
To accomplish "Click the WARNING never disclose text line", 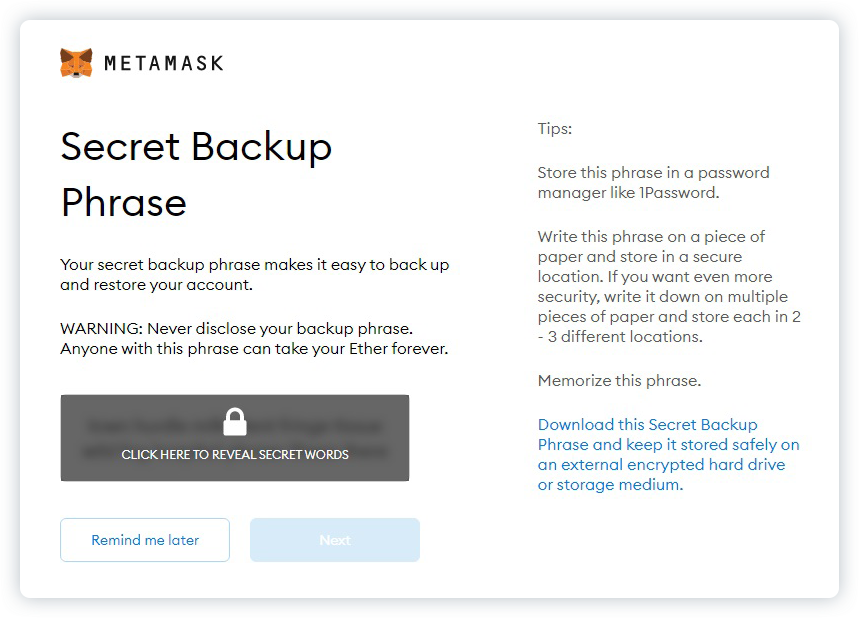I will tap(237, 329).
